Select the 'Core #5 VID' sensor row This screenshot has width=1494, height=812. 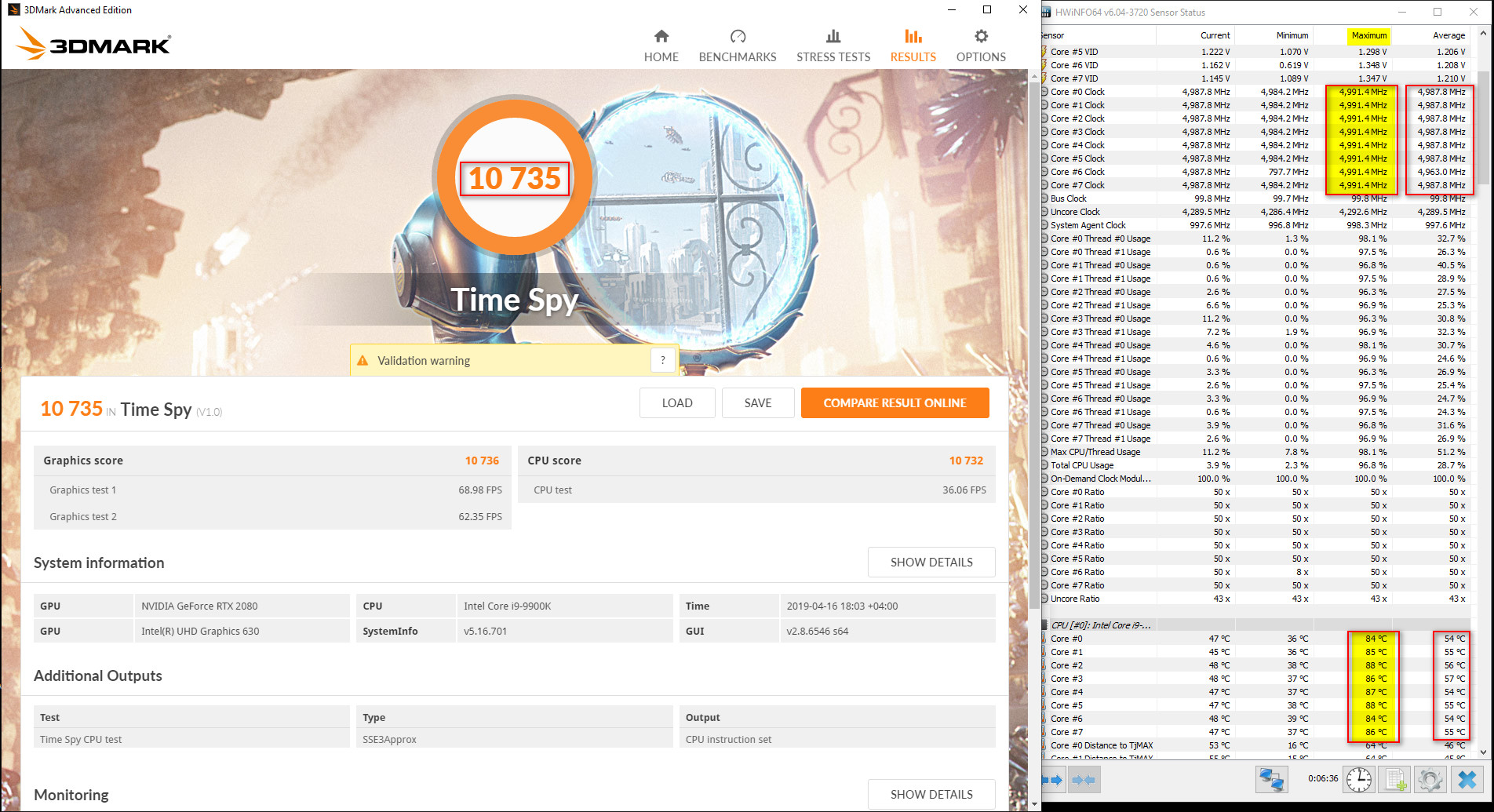click(1255, 52)
